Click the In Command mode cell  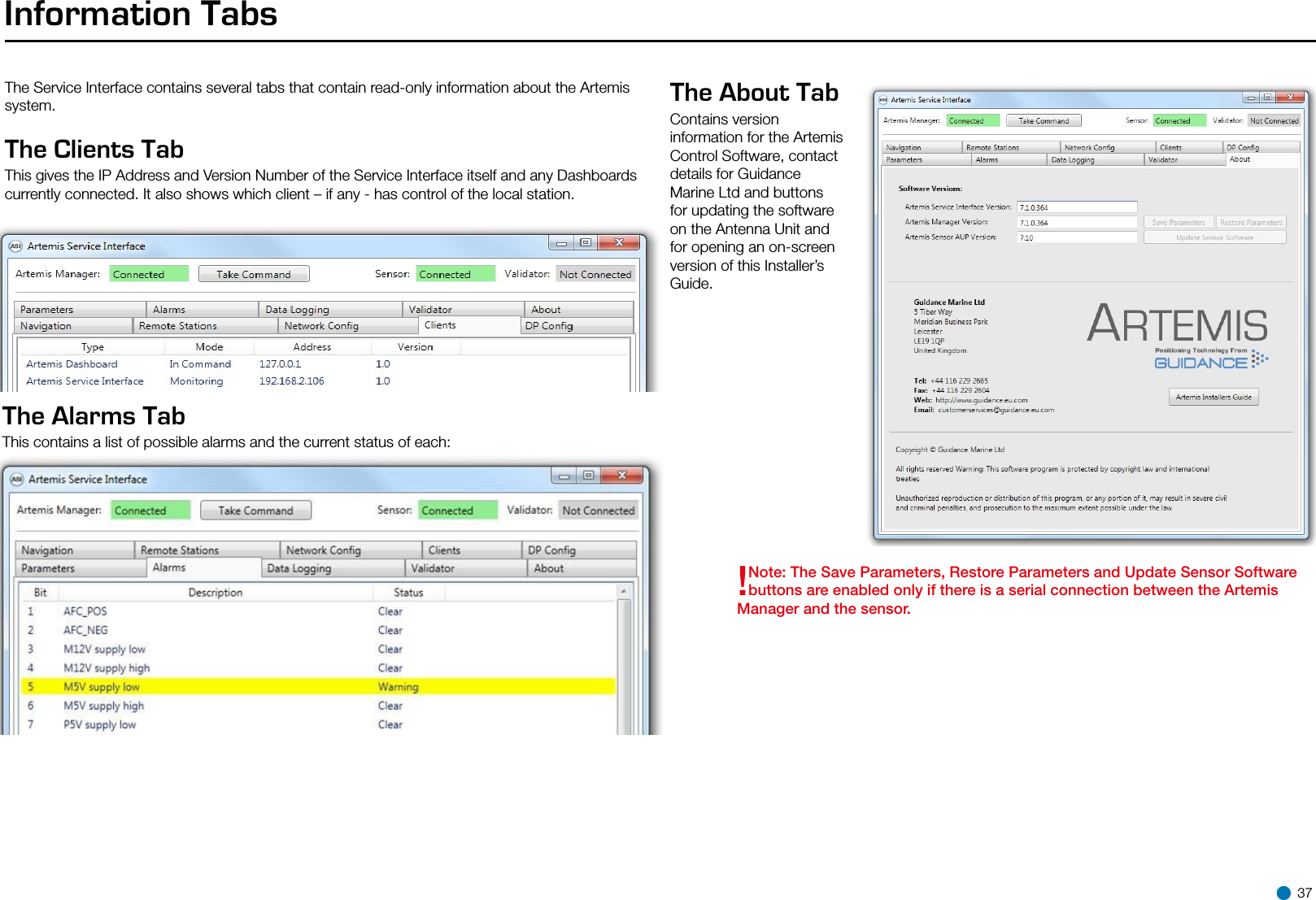tap(200, 364)
